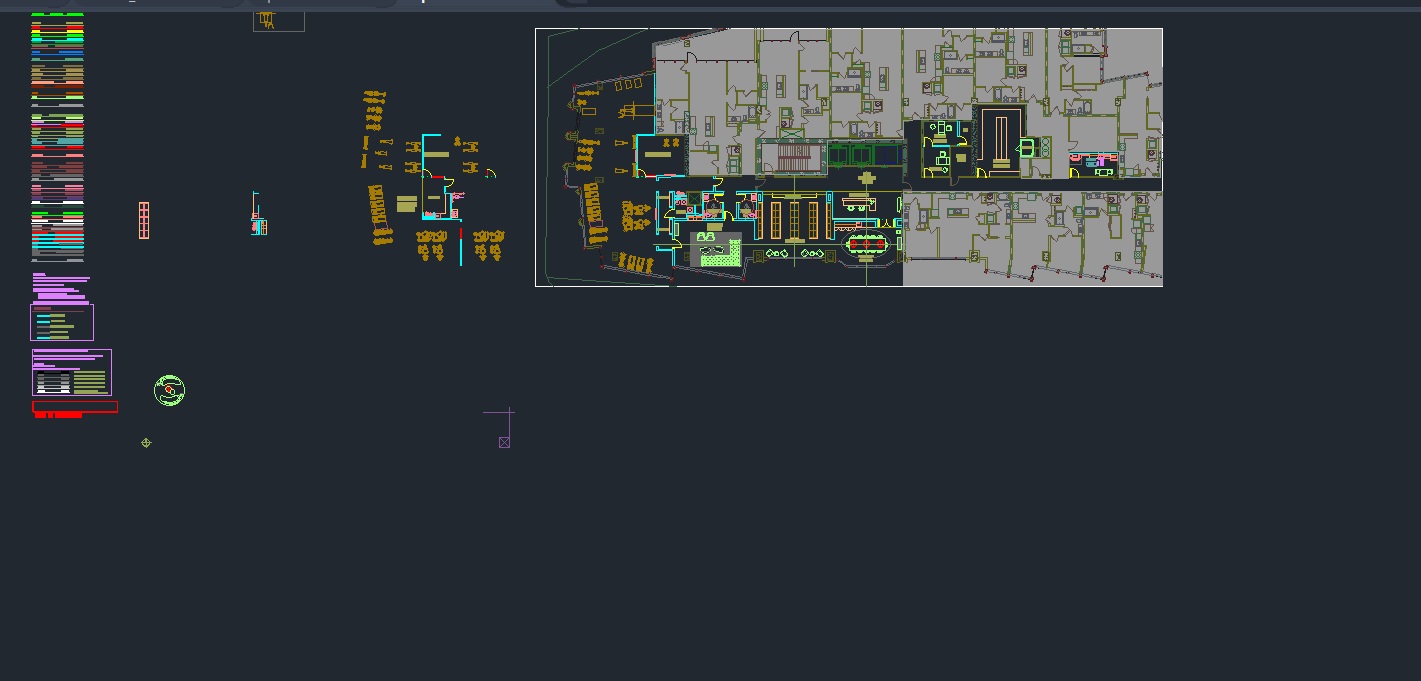Click the magenta text lines in the legend
Screen dimensions: 1421x681
click(60, 283)
